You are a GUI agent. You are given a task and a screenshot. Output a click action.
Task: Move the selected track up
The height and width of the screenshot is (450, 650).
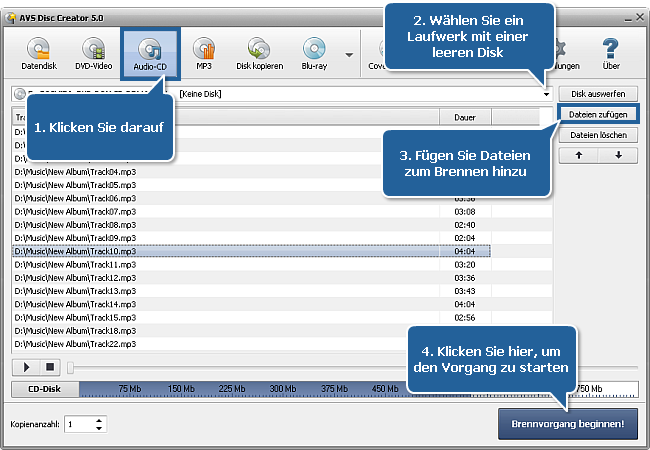579,155
